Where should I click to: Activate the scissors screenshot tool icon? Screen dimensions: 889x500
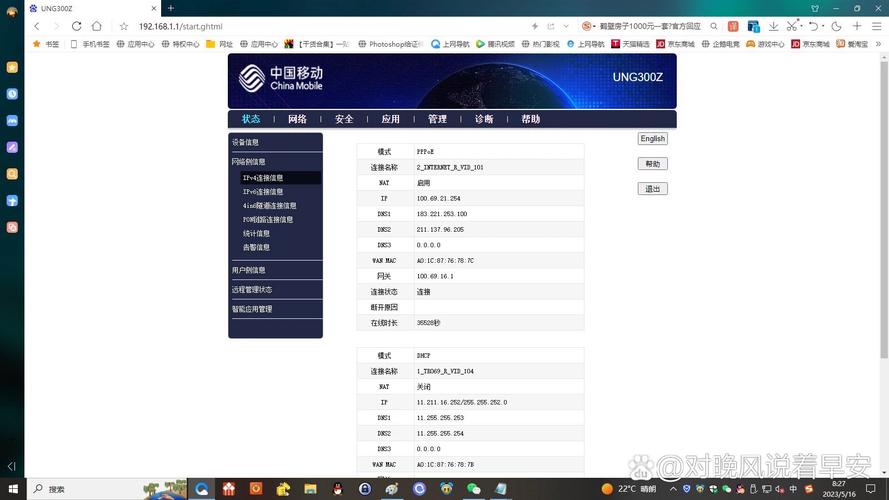792,26
